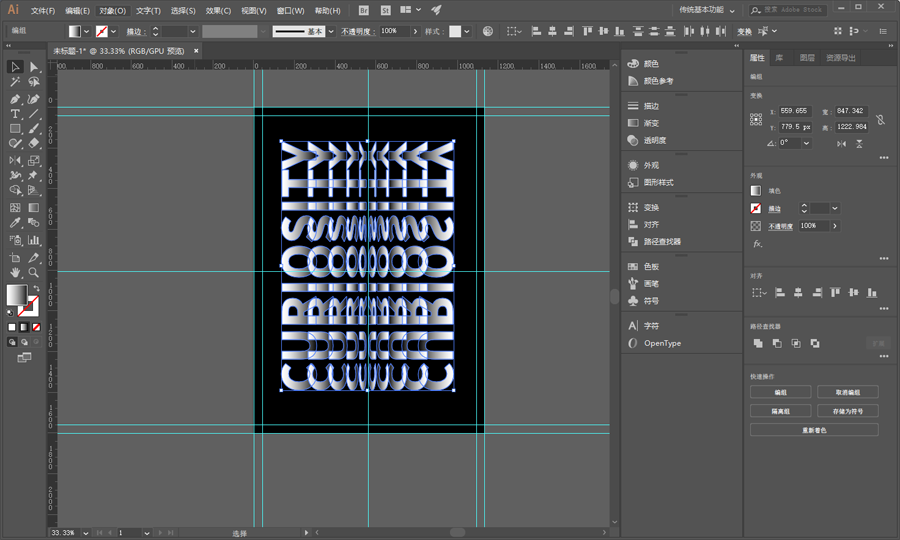Image resolution: width=900 pixels, height=540 pixels.
Task: Select the Zoom tool in the toolbox
Action: tap(34, 272)
